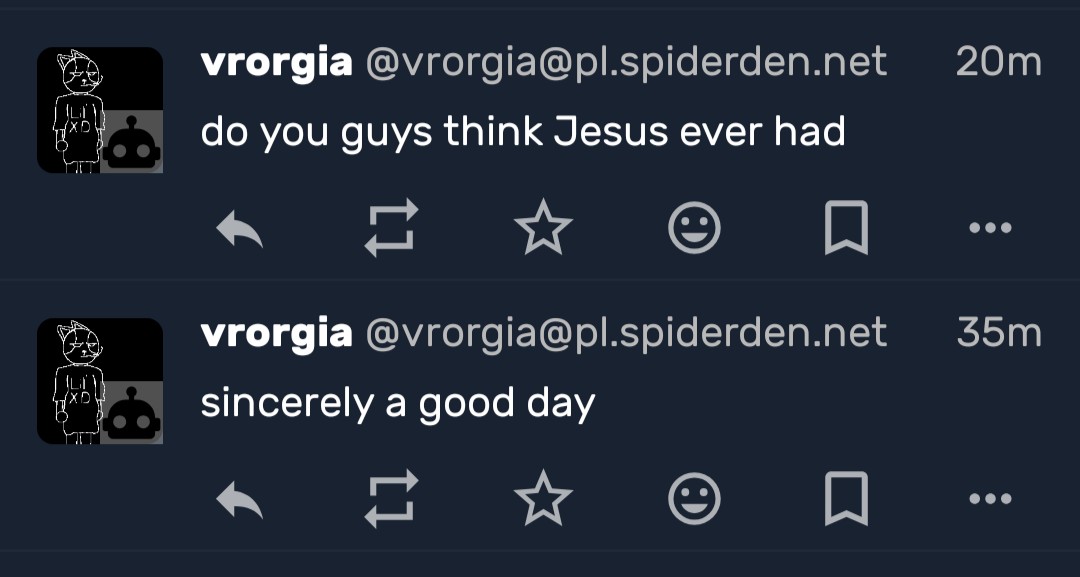Open more options for the 35m post
Screen dimensions: 1080x577
coord(990,498)
